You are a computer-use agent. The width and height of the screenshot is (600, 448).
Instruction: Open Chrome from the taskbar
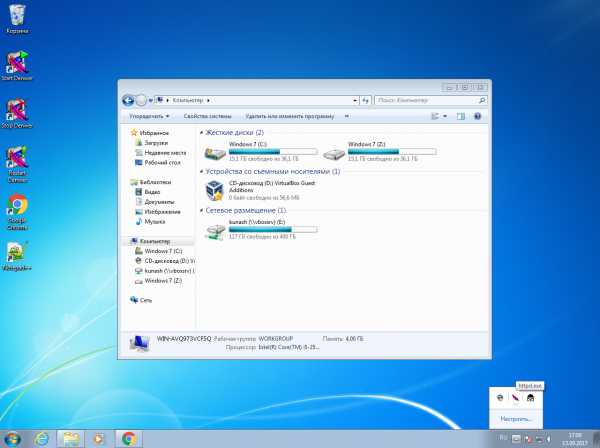pos(129,439)
